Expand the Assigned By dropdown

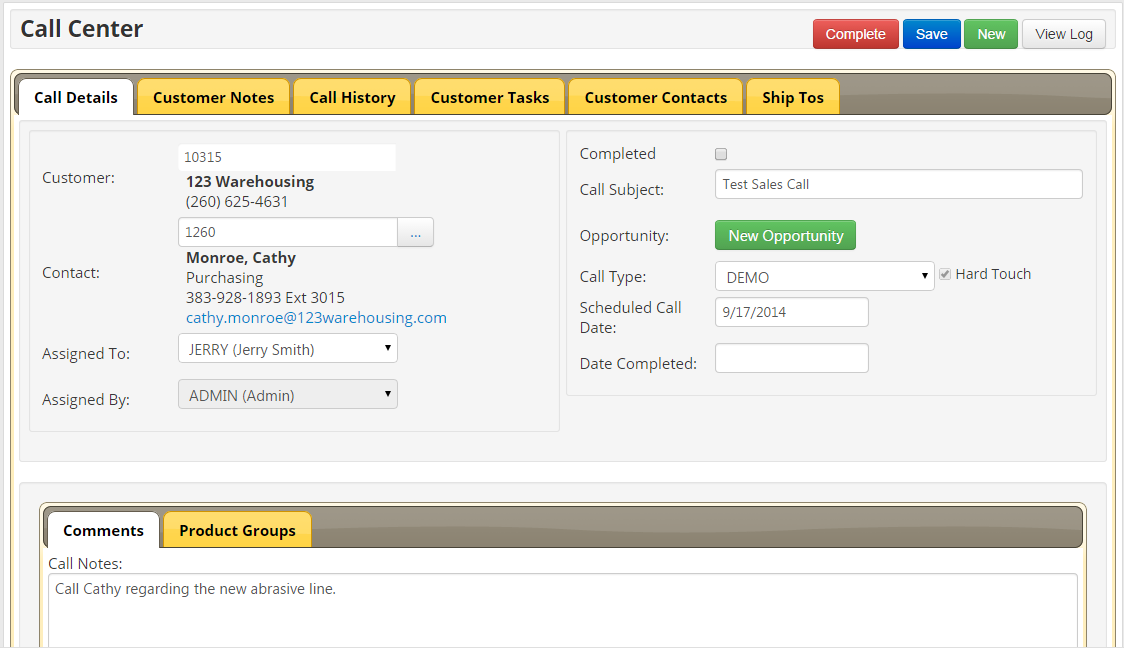click(288, 394)
